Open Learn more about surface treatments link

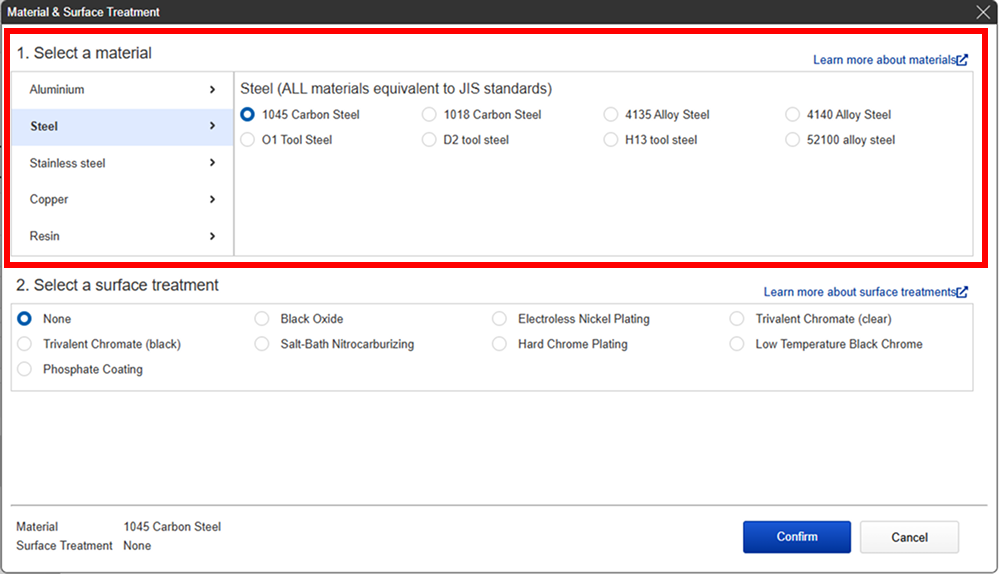[859, 292]
